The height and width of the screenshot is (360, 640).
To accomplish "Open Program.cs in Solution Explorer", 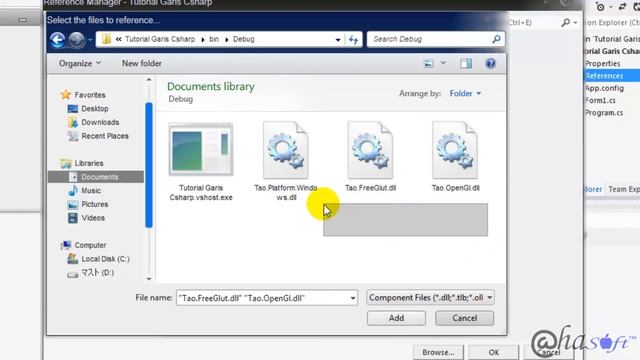I will coord(604,113).
